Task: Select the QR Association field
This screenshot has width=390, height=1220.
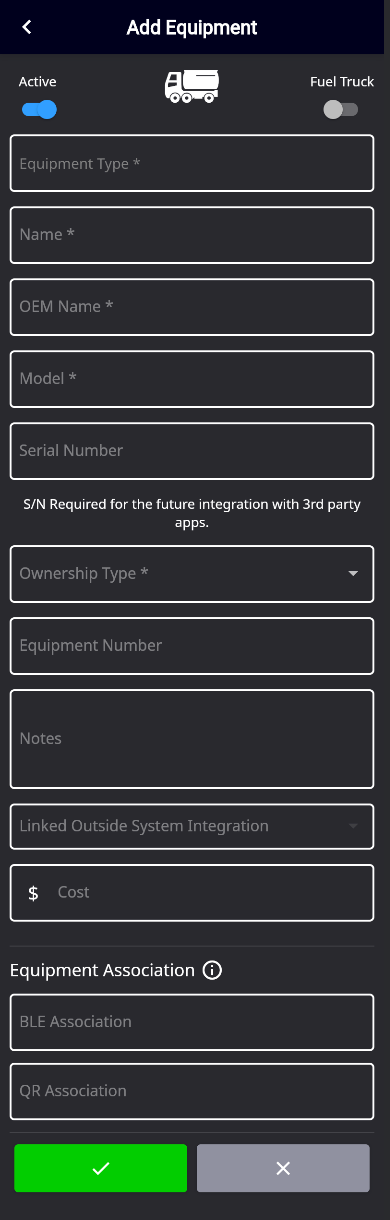Action: (x=192, y=1091)
